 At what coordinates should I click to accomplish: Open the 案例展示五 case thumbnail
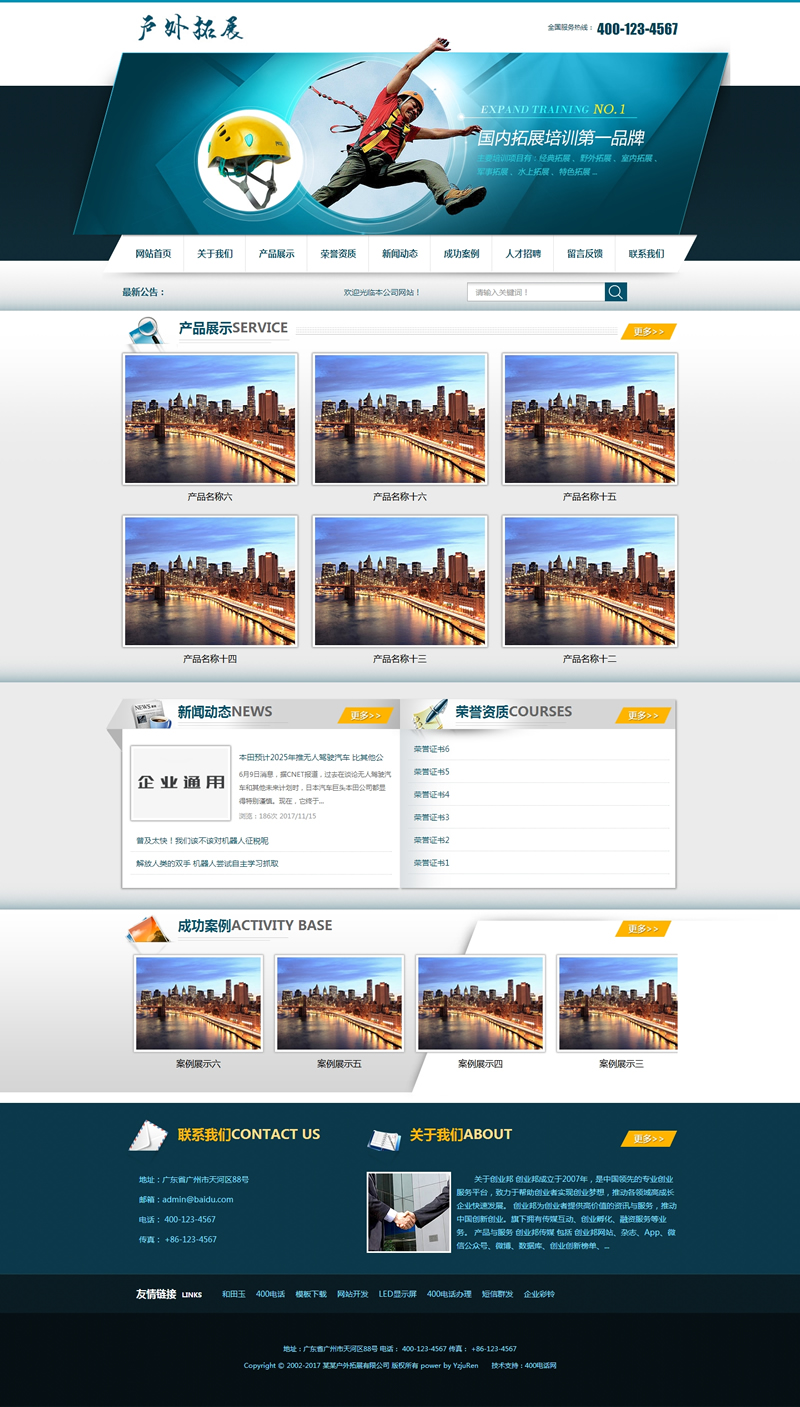[x=339, y=1003]
